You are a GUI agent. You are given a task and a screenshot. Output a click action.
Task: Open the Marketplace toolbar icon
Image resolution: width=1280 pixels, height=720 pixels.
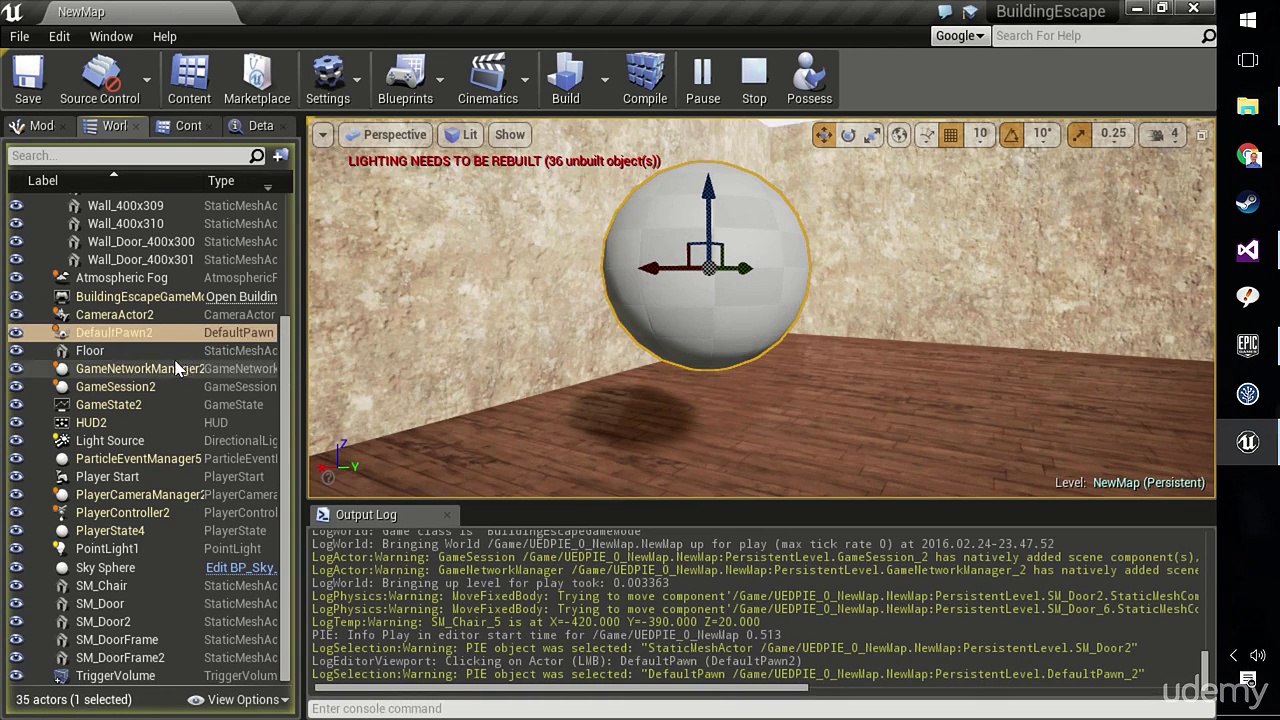point(257,80)
